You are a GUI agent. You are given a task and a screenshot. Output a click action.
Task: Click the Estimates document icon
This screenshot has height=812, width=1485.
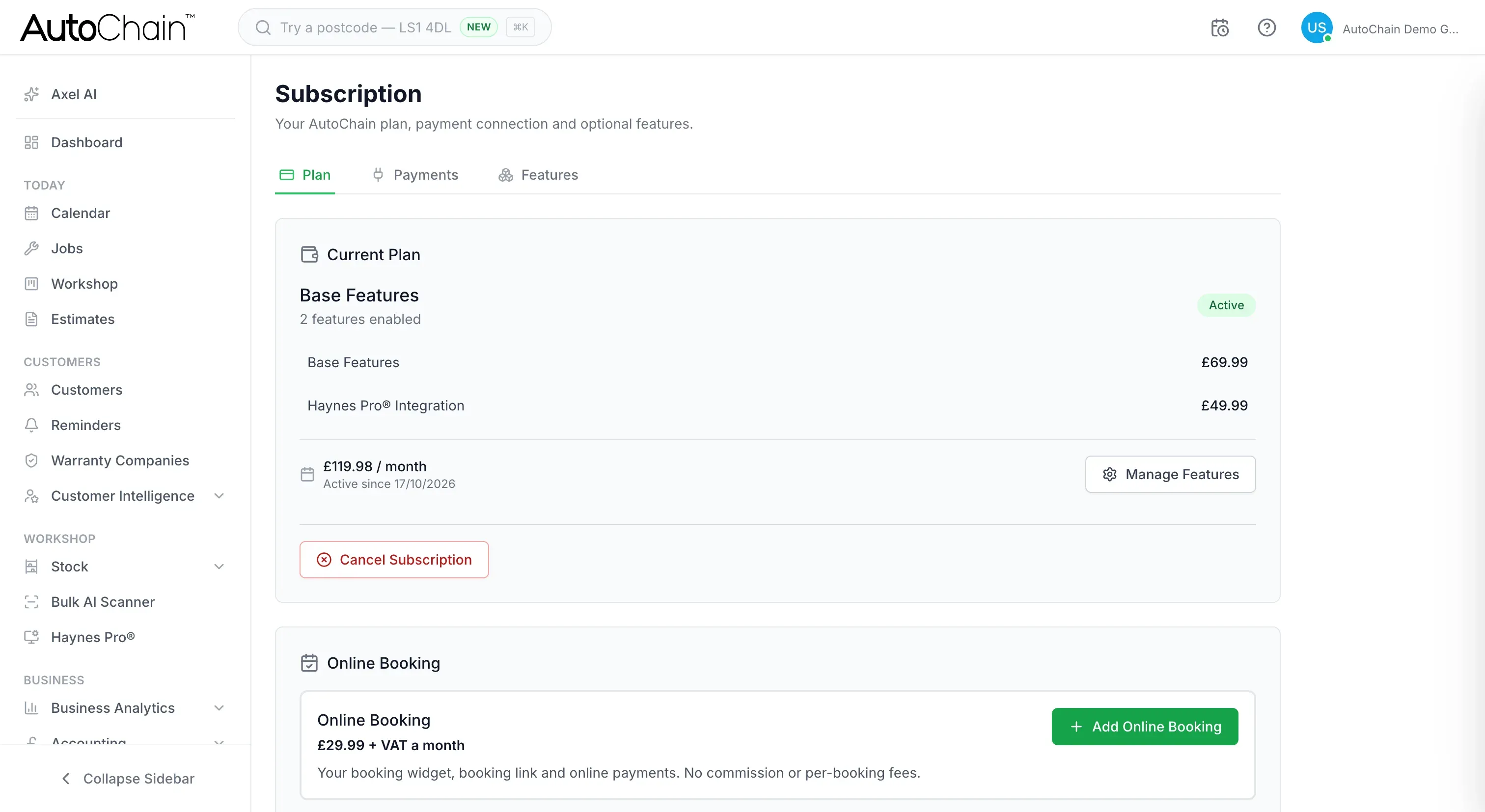tap(31, 319)
